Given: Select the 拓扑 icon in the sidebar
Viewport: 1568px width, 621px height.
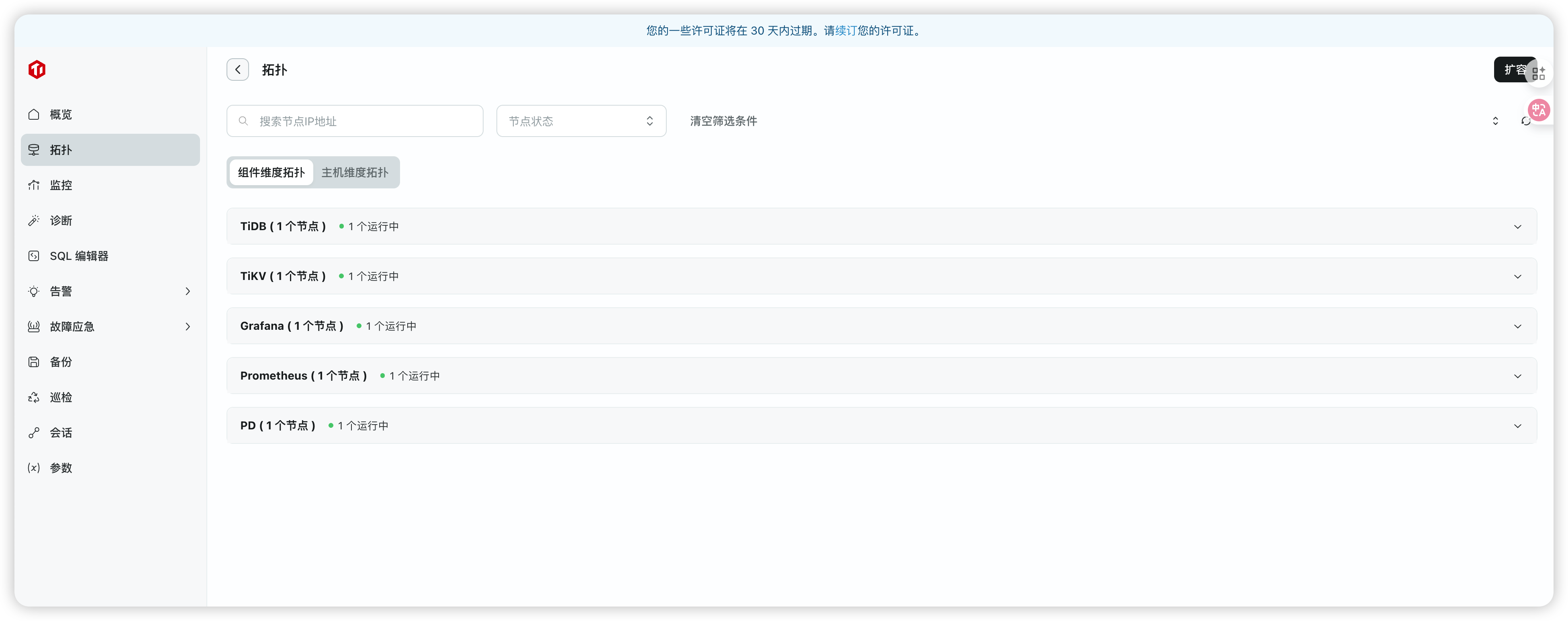Looking at the screenshot, I should pyautogui.click(x=35, y=150).
